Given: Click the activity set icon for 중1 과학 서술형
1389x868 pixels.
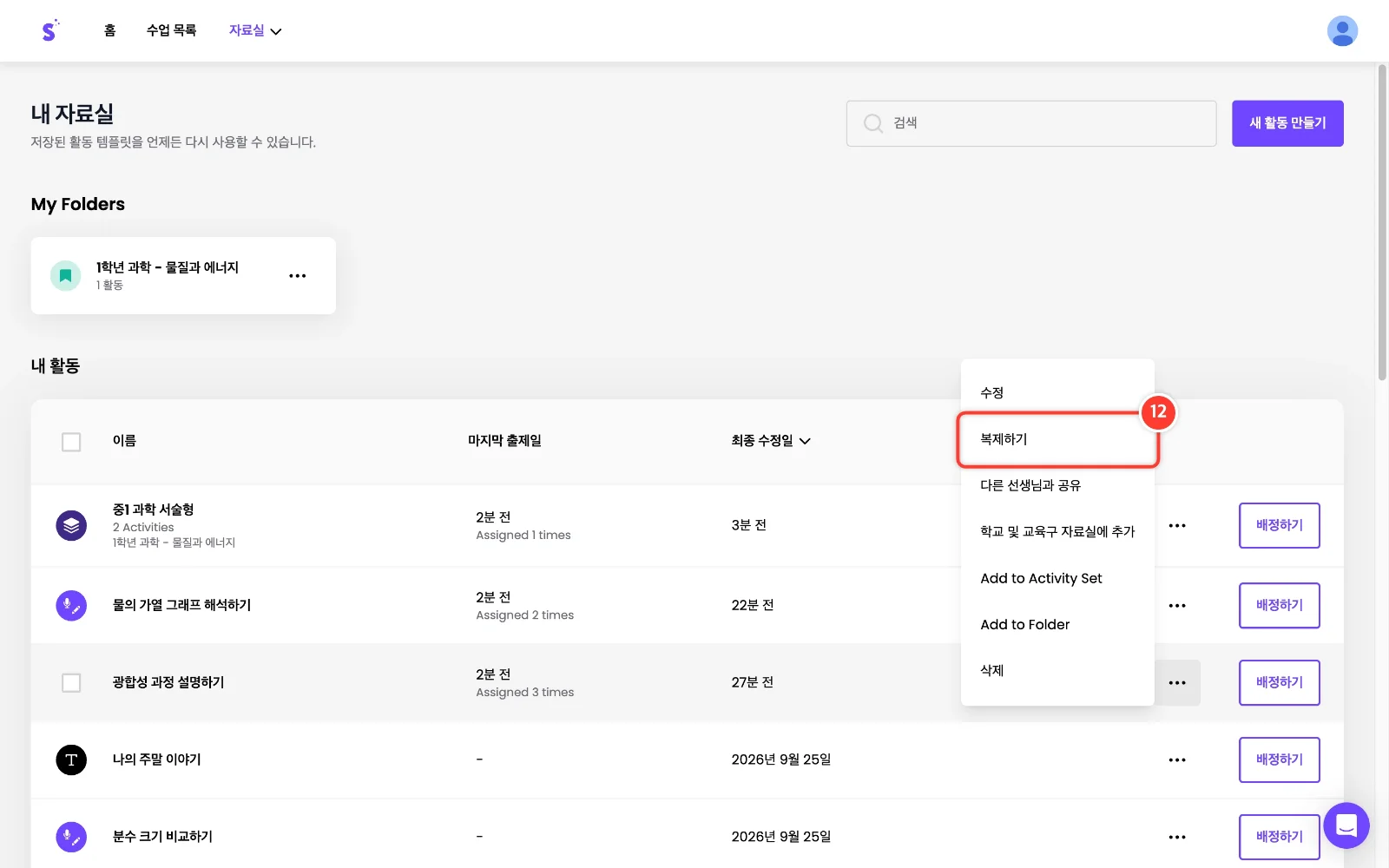Looking at the screenshot, I should tap(71, 525).
